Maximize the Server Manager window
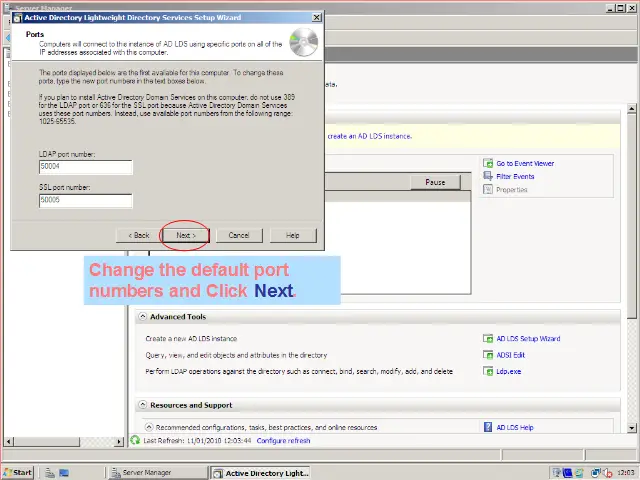This screenshot has height=480, width=640. pyautogui.click(x=620, y=8)
